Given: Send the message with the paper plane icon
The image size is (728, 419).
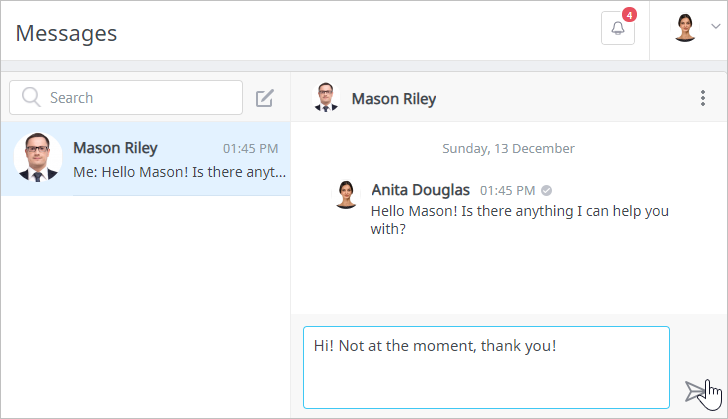Looking at the screenshot, I should 695,391.
